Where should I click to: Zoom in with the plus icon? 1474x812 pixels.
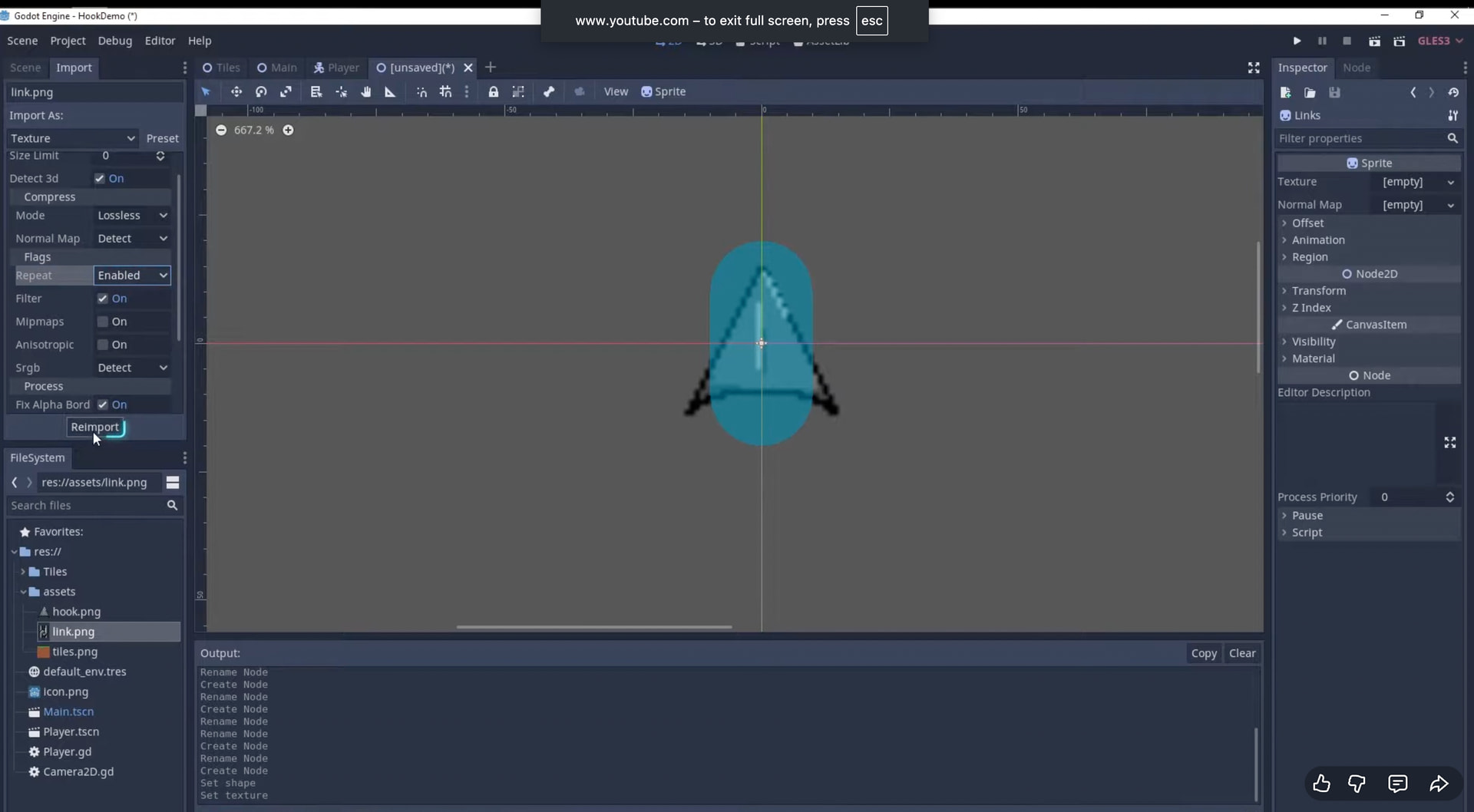(x=288, y=130)
